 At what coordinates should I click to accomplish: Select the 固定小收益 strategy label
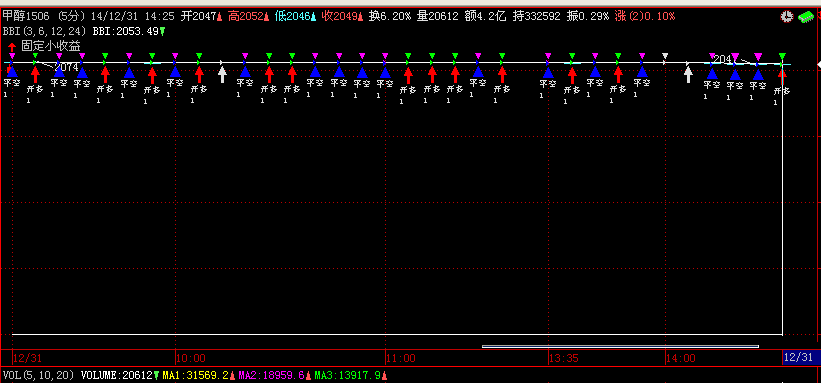[51, 46]
